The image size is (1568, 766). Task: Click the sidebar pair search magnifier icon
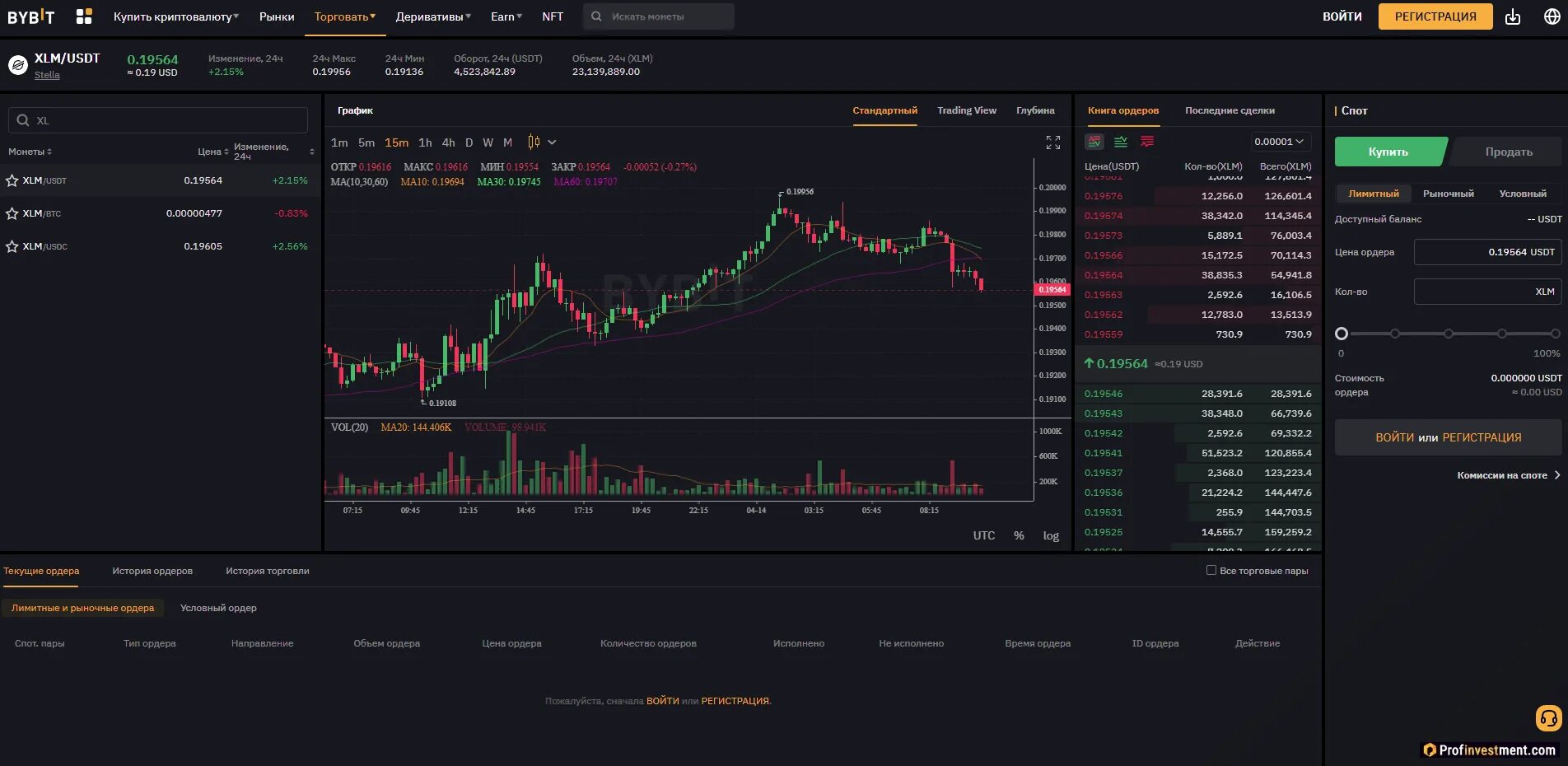(x=23, y=120)
